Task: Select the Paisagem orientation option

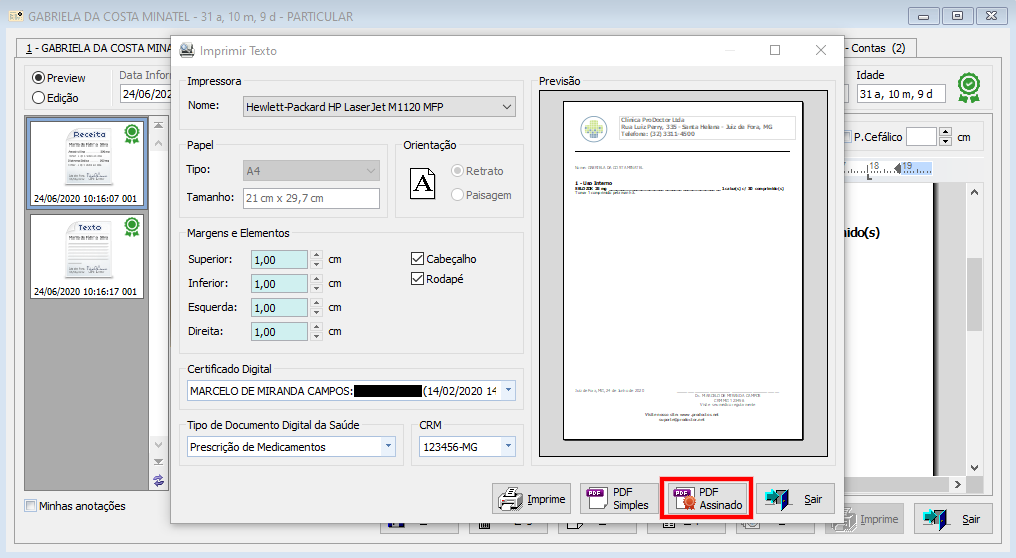Action: [x=457, y=194]
